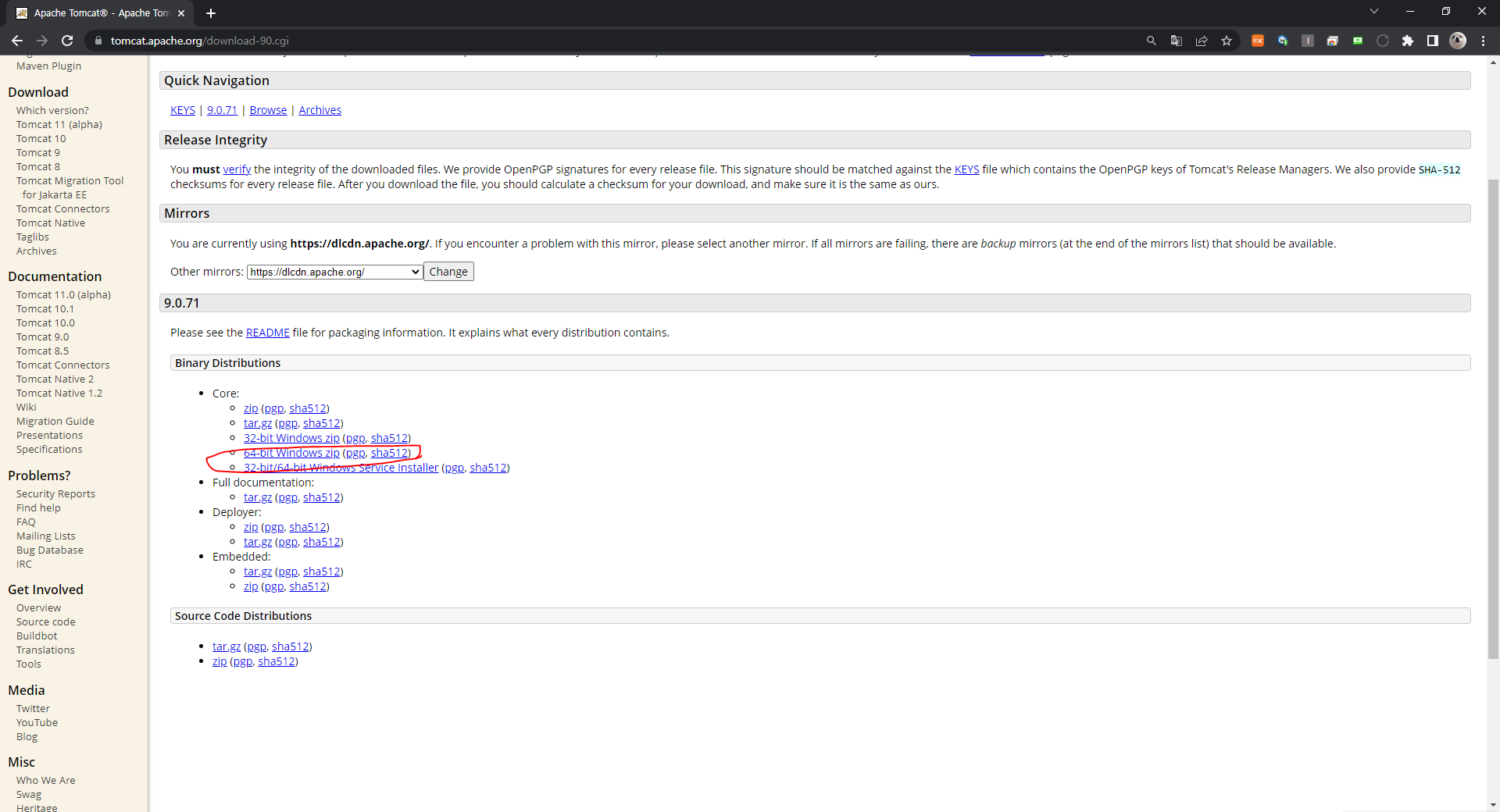Image resolution: width=1500 pixels, height=812 pixels.
Task: Click the page vertical scrollbar thumb
Action: (1493, 418)
